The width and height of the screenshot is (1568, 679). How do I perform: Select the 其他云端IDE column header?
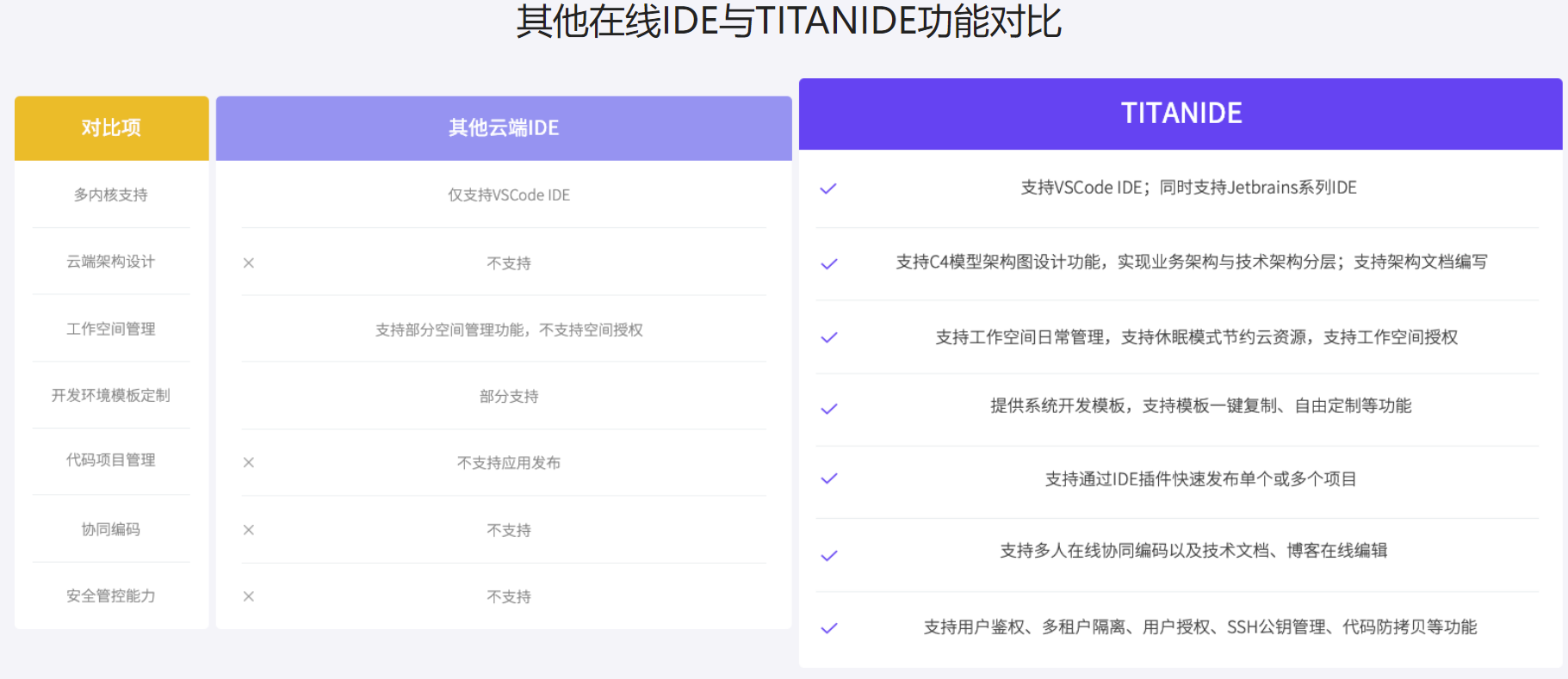click(x=504, y=128)
